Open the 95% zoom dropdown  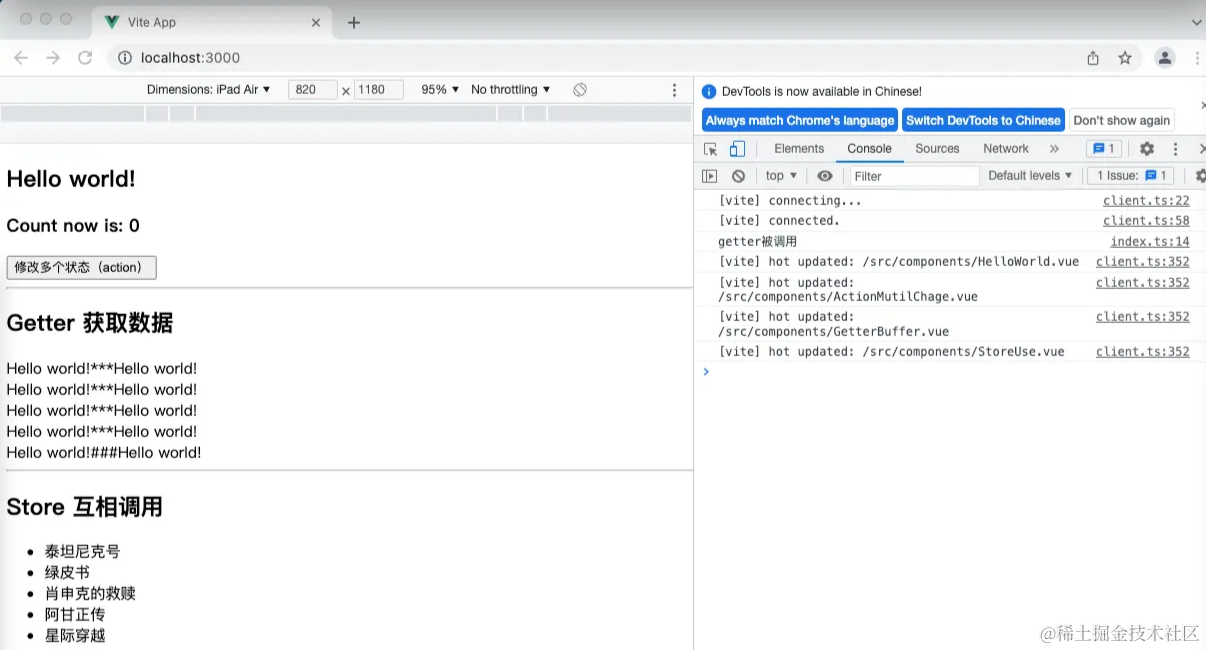(x=440, y=90)
